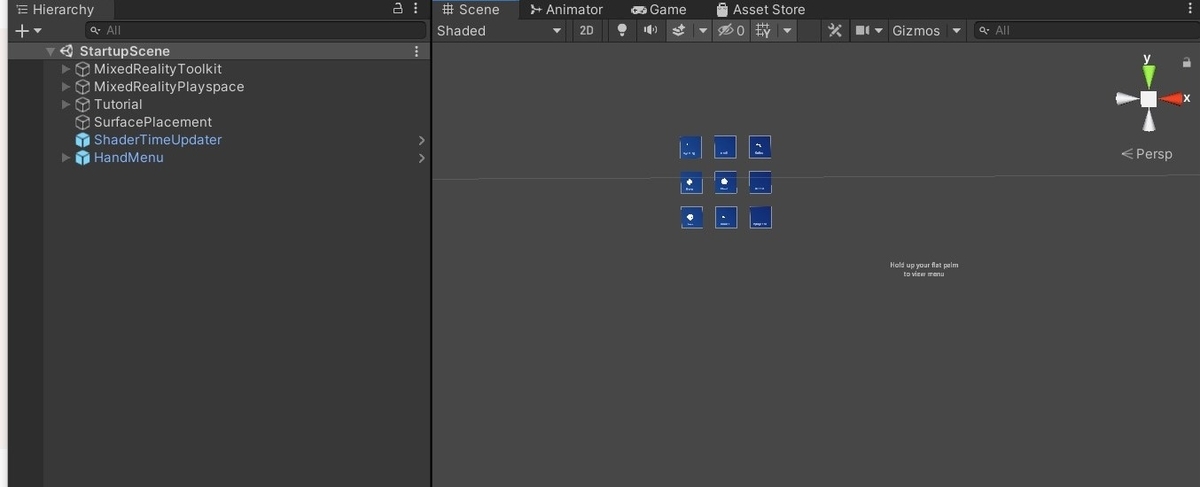
Task: Toggle Gizmos in the scene view
Action: [x=916, y=31]
